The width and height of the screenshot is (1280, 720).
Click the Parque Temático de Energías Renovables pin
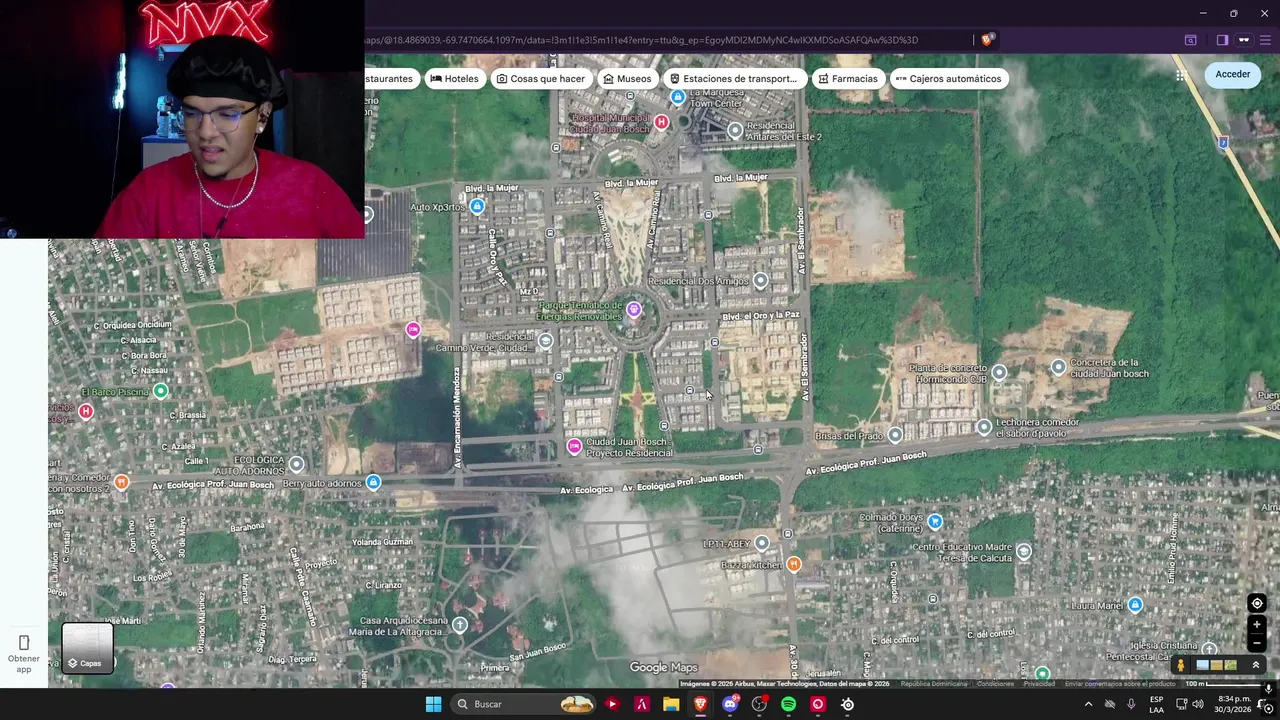pos(633,310)
